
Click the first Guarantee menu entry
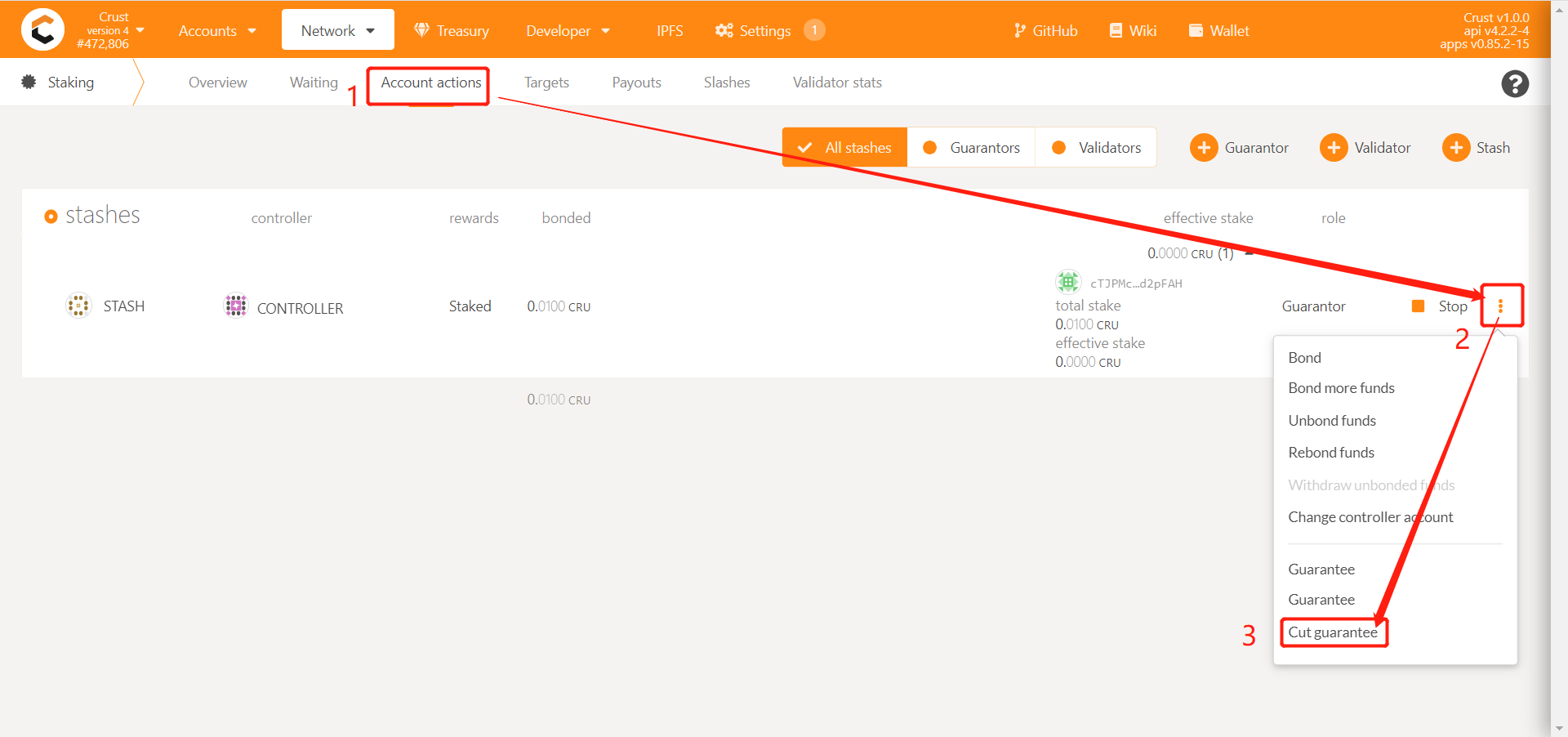coord(1321,569)
